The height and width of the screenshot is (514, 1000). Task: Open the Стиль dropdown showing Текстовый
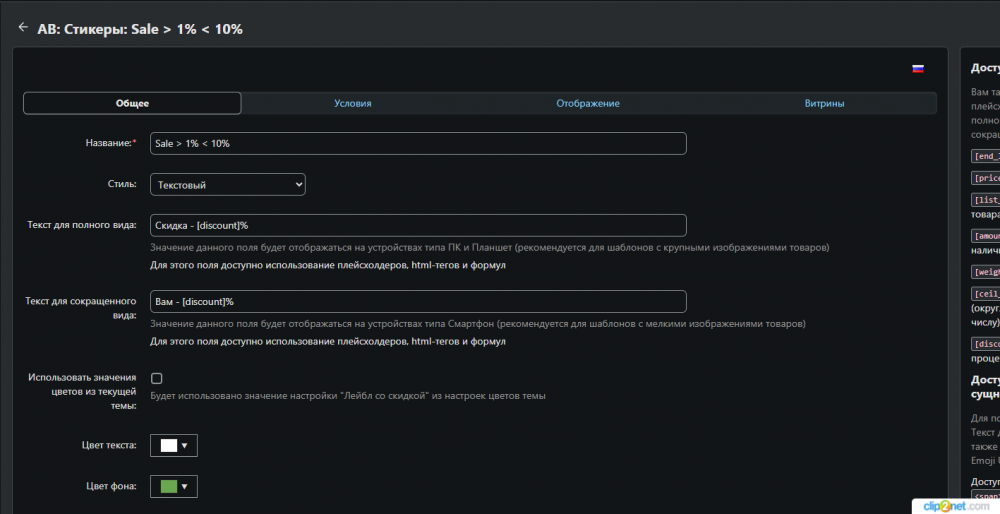(228, 184)
